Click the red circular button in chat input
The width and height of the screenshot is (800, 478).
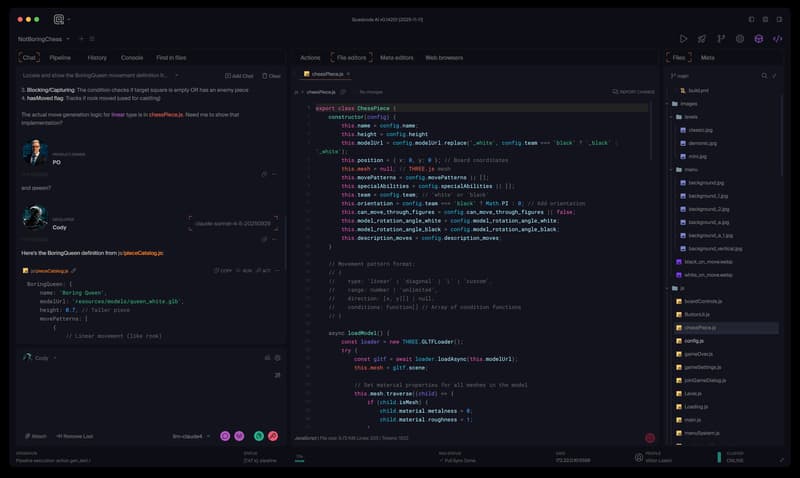point(273,436)
